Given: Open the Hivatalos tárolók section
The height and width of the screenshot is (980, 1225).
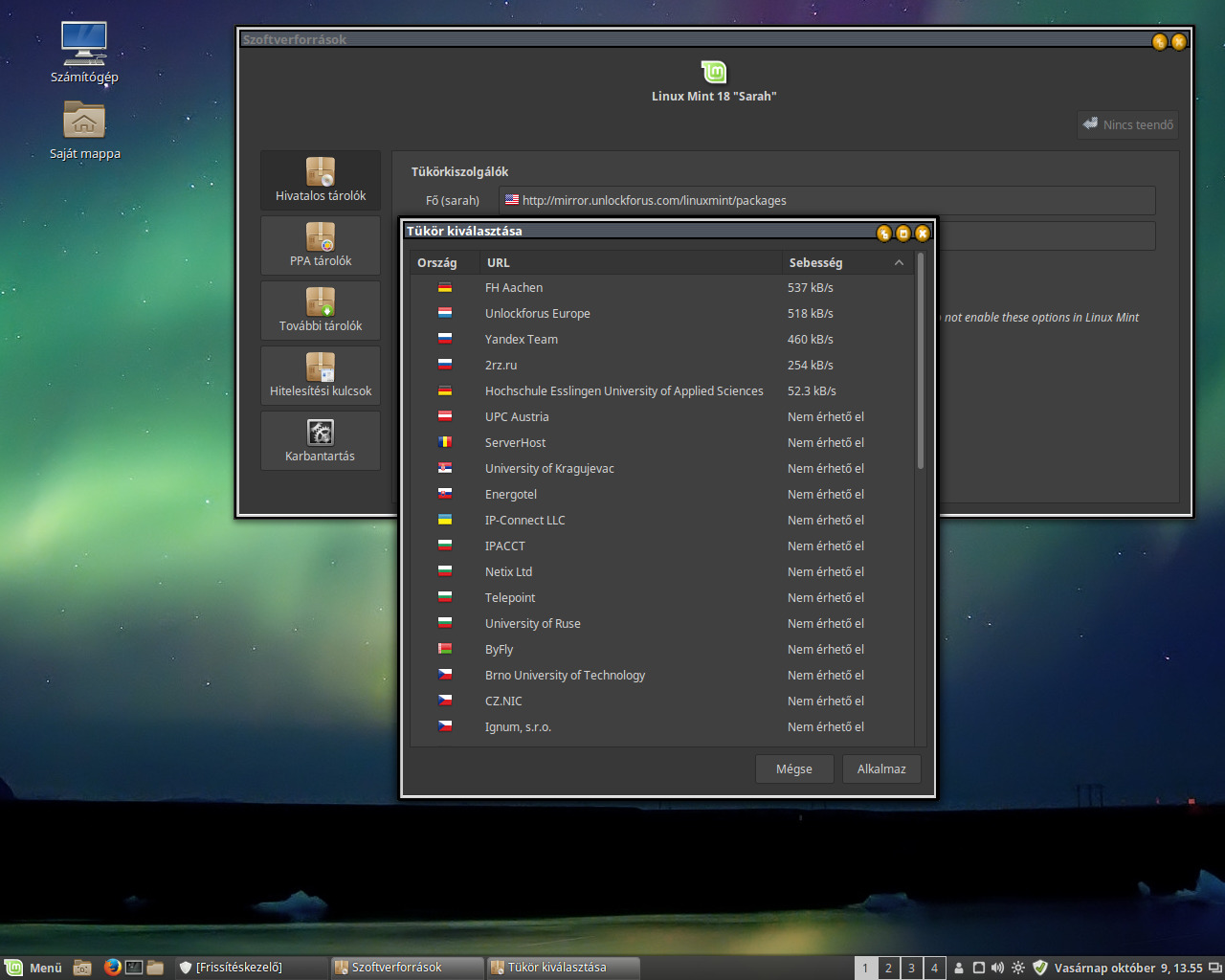Looking at the screenshot, I should coord(321,180).
